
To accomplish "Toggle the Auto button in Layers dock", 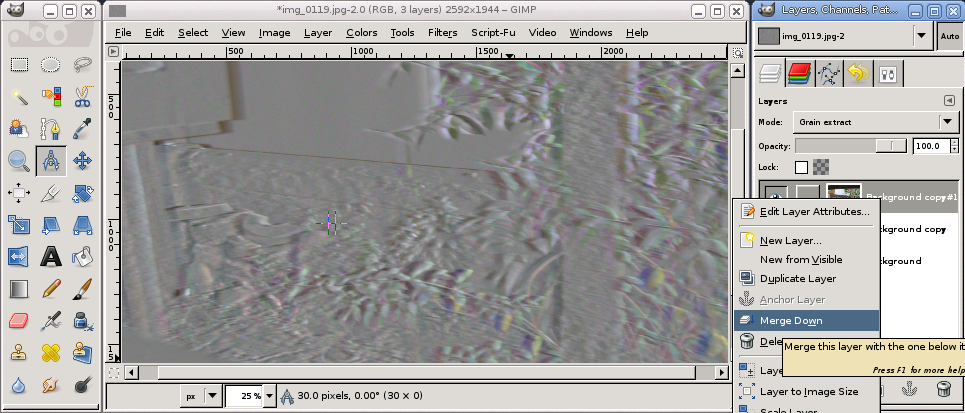I will coord(950,36).
